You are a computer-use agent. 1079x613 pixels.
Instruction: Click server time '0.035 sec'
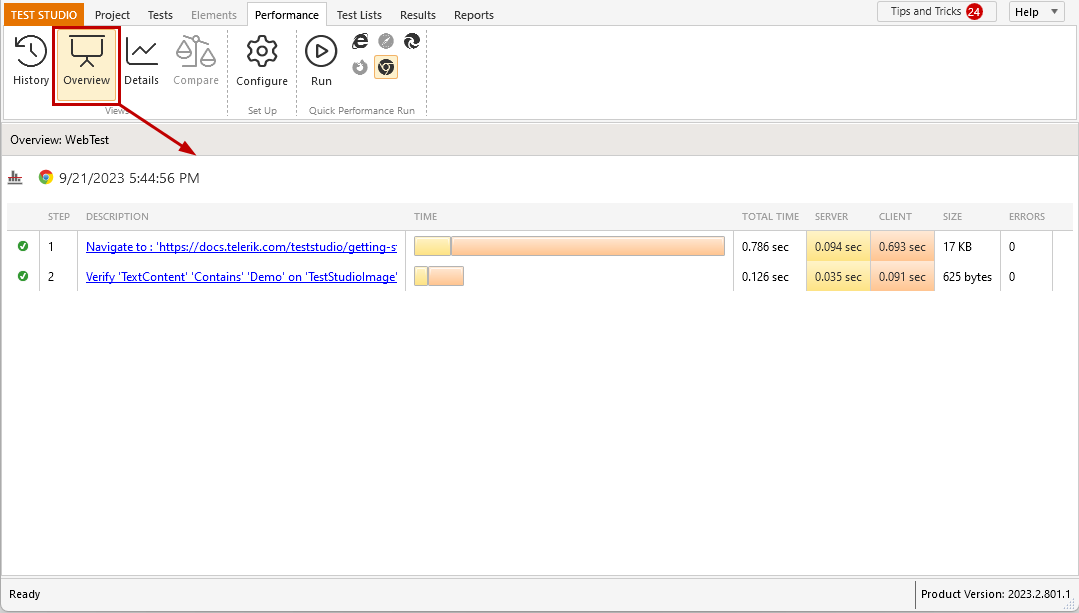pos(838,277)
